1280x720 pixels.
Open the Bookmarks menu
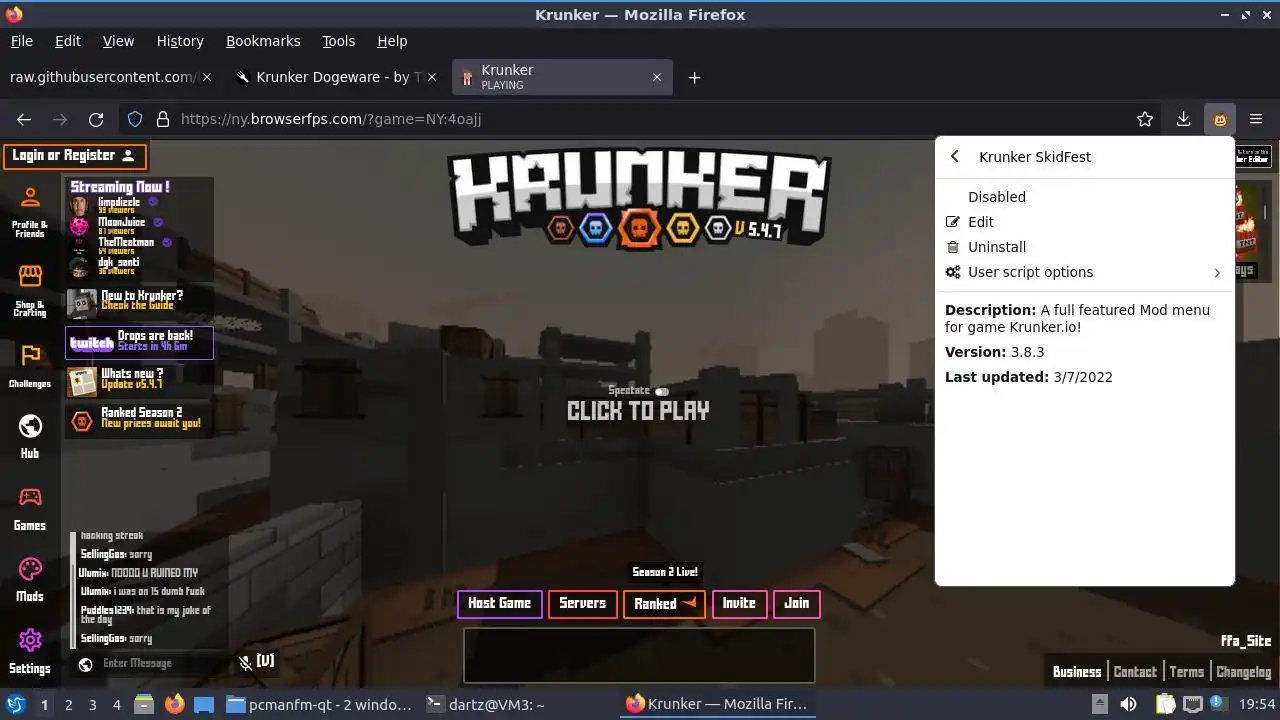click(x=263, y=41)
